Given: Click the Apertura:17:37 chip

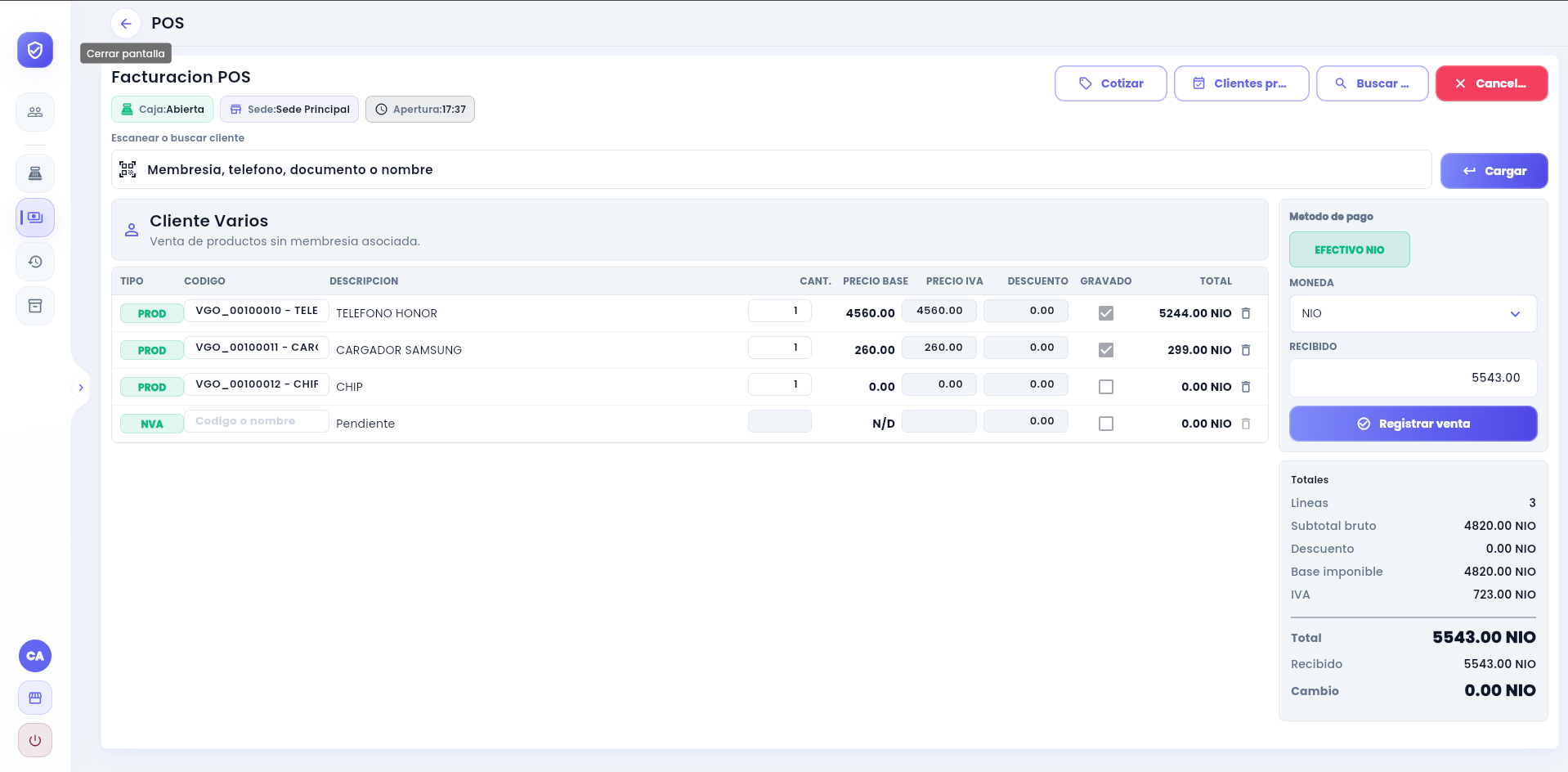Looking at the screenshot, I should (x=420, y=110).
